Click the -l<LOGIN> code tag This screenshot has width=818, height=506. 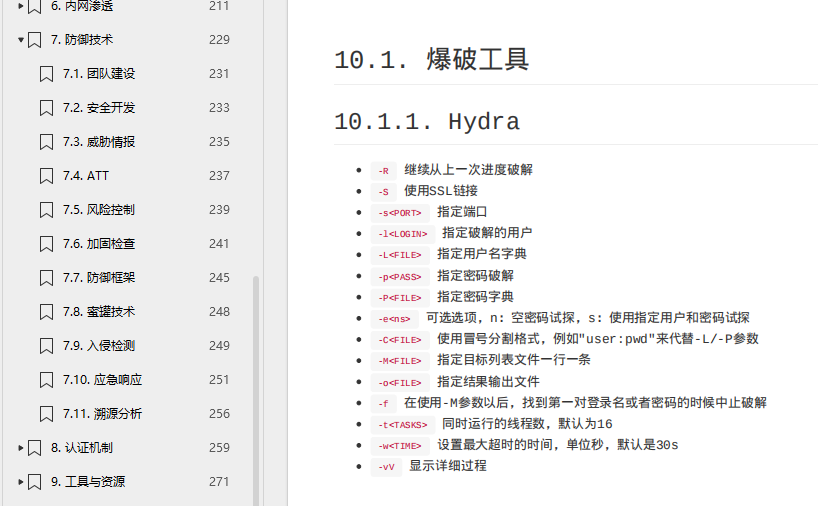pos(403,234)
